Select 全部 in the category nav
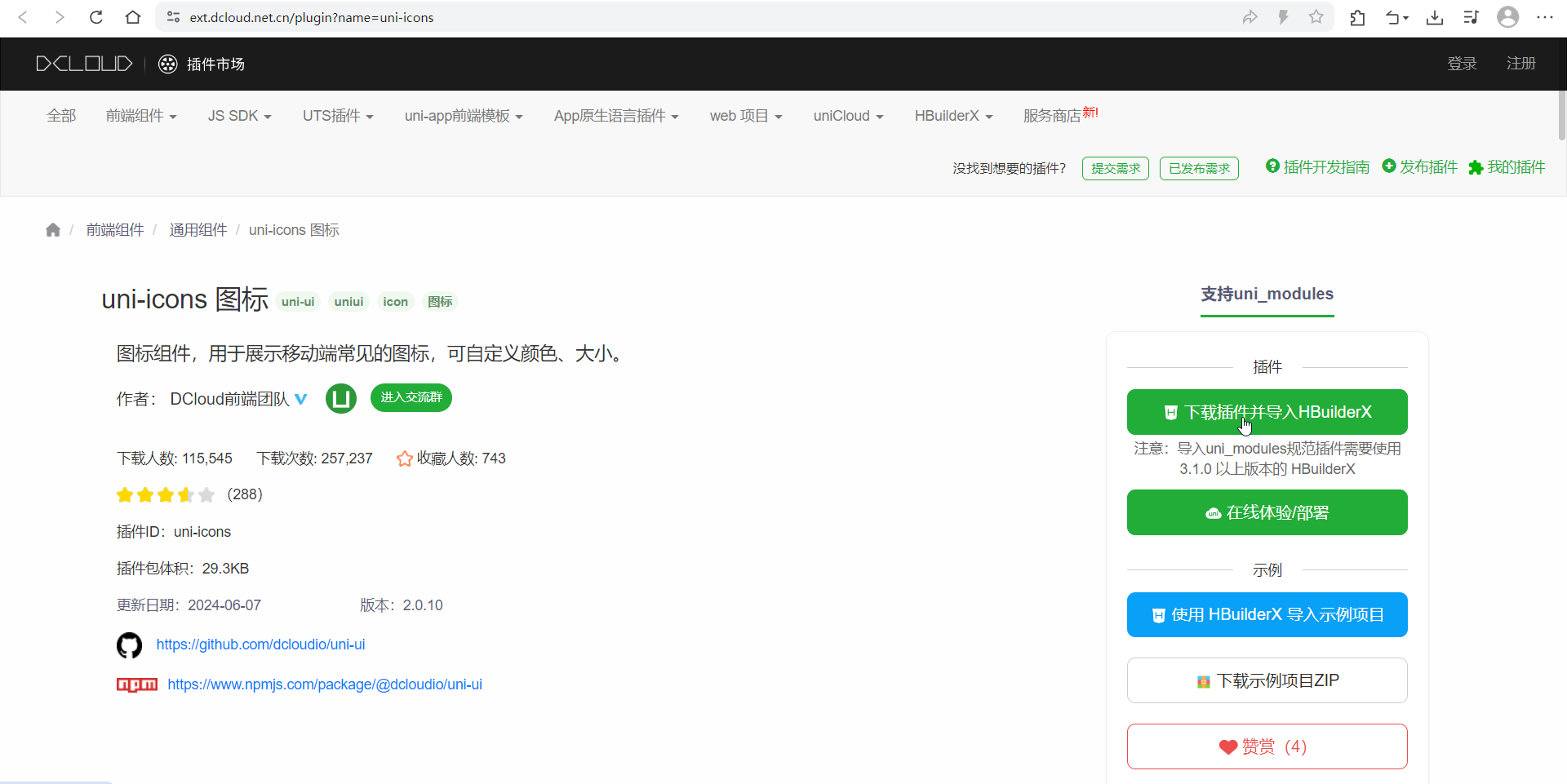Image resolution: width=1567 pixels, height=784 pixels. click(x=61, y=116)
